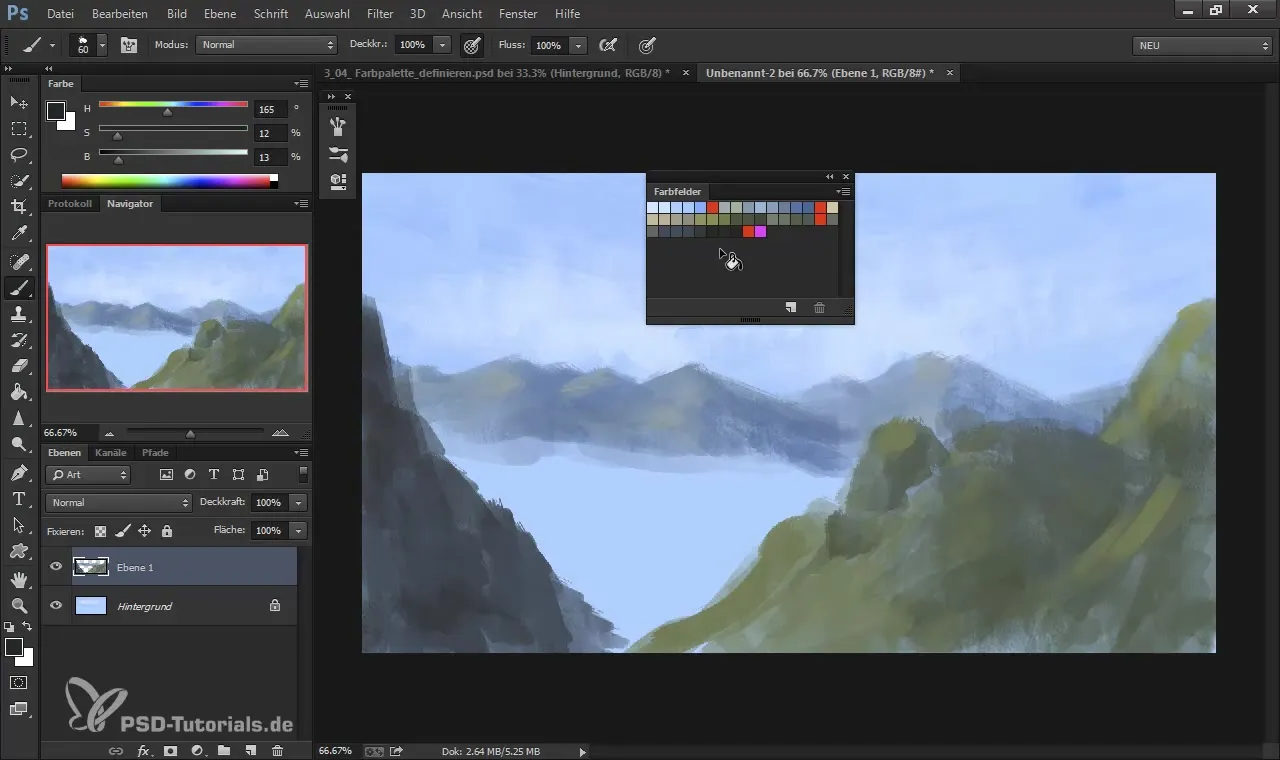Switch to the Kanäle tab
This screenshot has width=1280, height=760.
click(111, 452)
